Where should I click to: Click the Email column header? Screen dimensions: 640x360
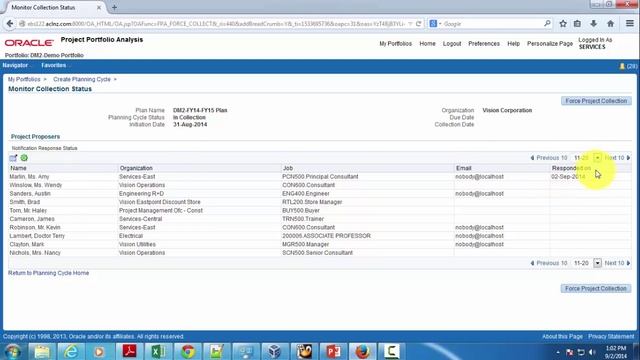(464, 168)
